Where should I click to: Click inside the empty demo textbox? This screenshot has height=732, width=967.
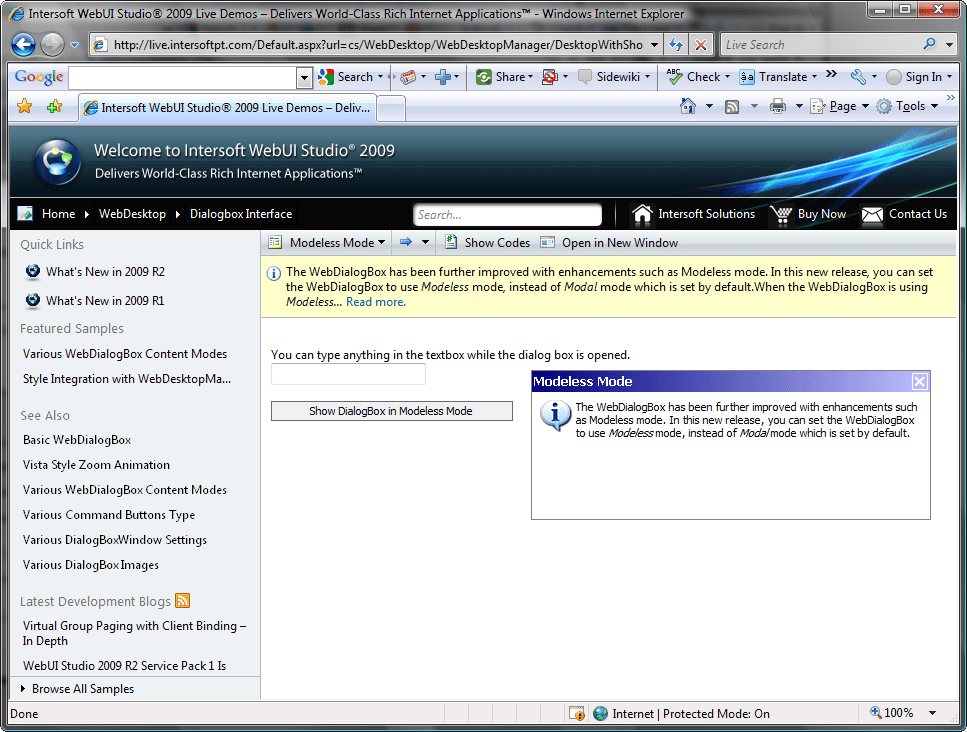pos(347,373)
